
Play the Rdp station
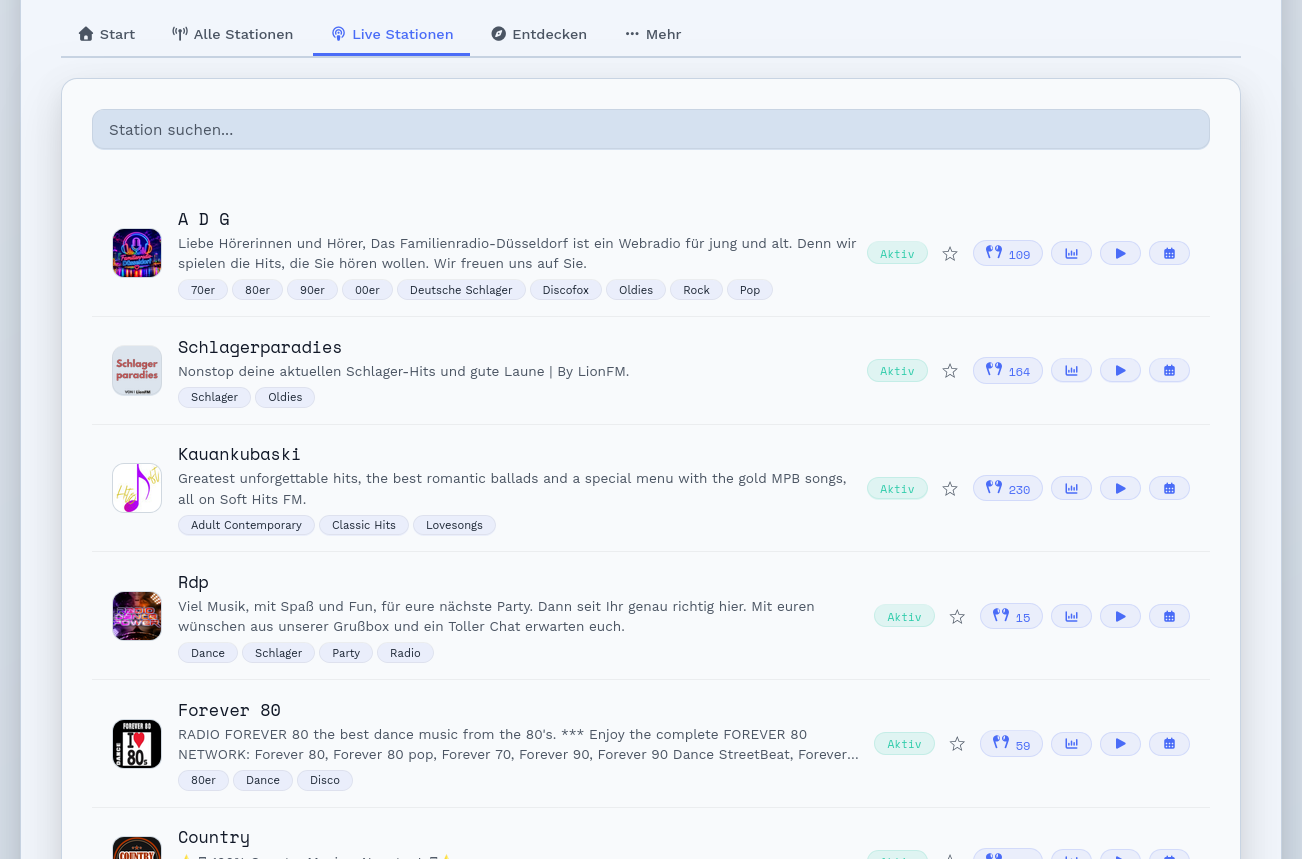tap(1120, 617)
